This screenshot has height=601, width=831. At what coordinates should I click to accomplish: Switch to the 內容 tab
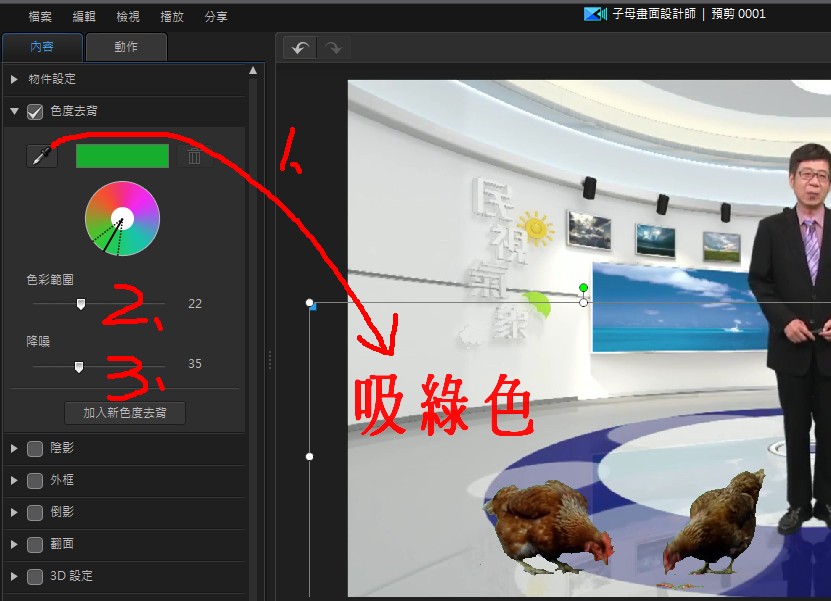(x=42, y=47)
